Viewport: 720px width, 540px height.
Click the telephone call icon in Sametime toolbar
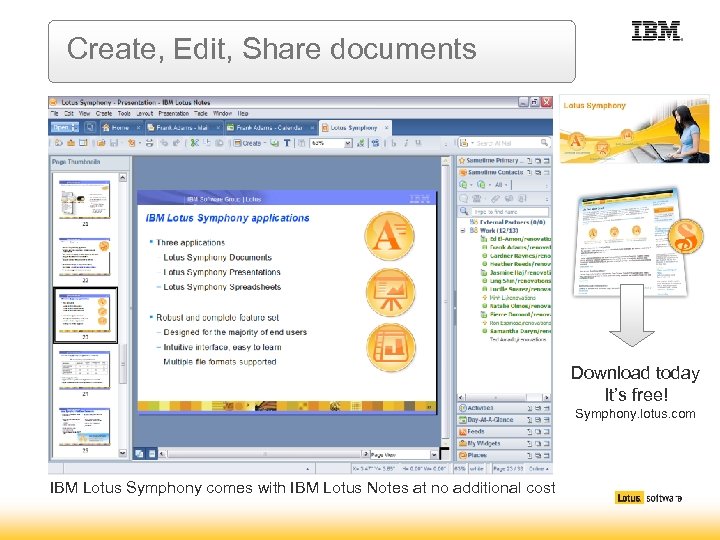477,199
